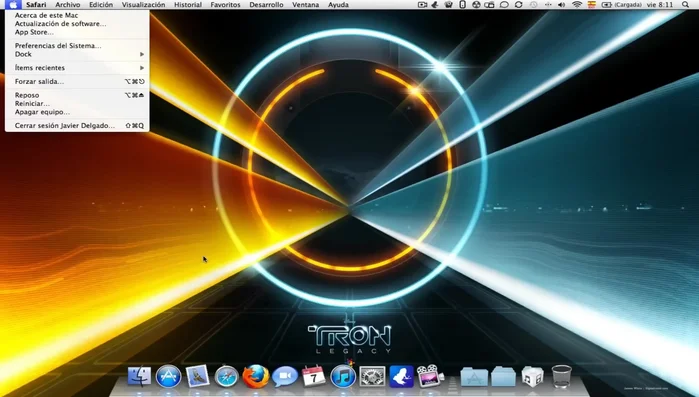This screenshot has width=699, height=397.
Task: Expand the Dock submenu arrow
Action: [142, 54]
